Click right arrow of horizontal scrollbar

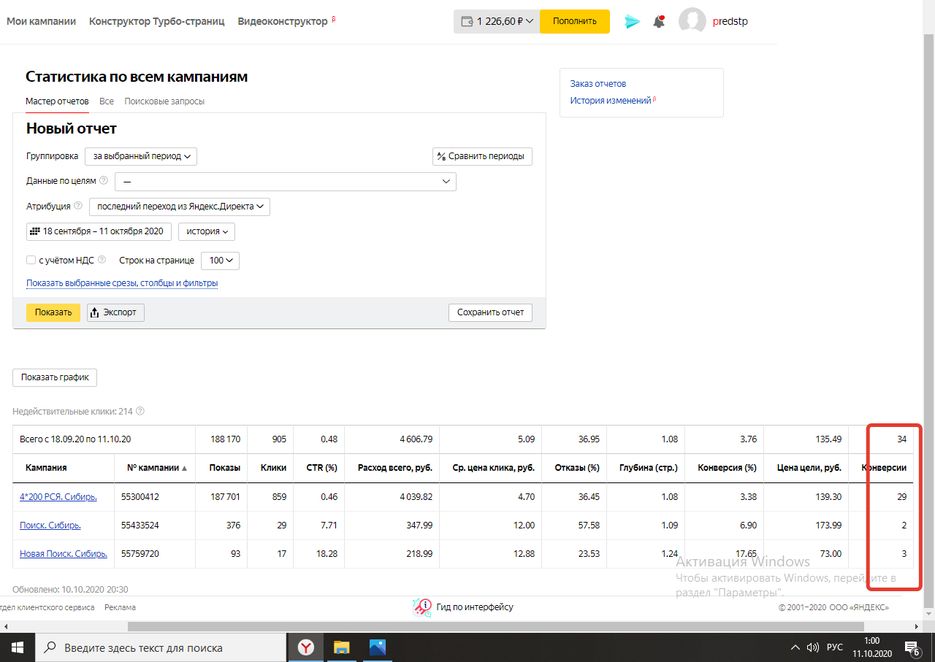click(x=917, y=626)
